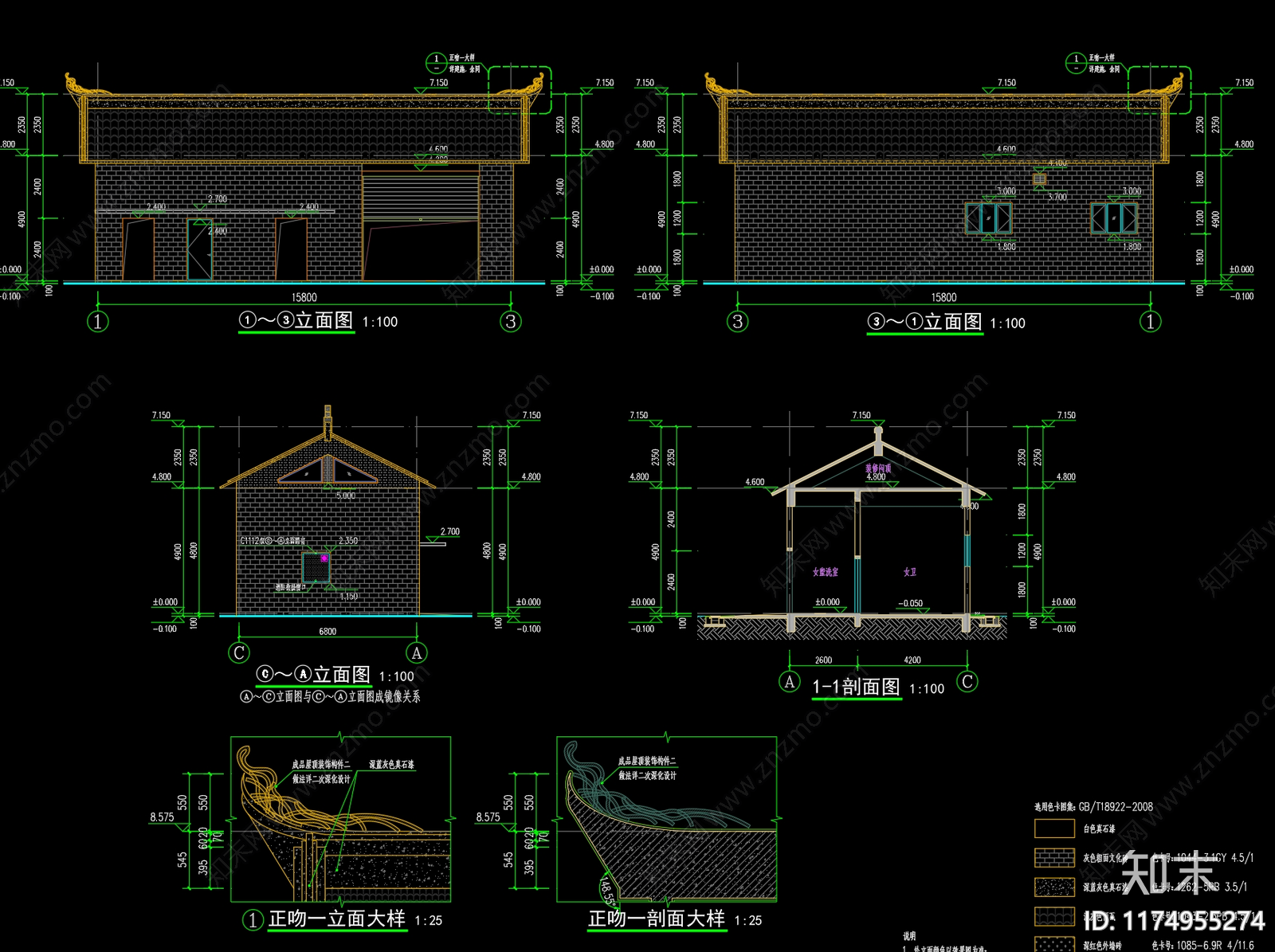The image size is (1275, 952).
Task: Click detail number bubble beside 正吻一立面大样
Action: 253,920
